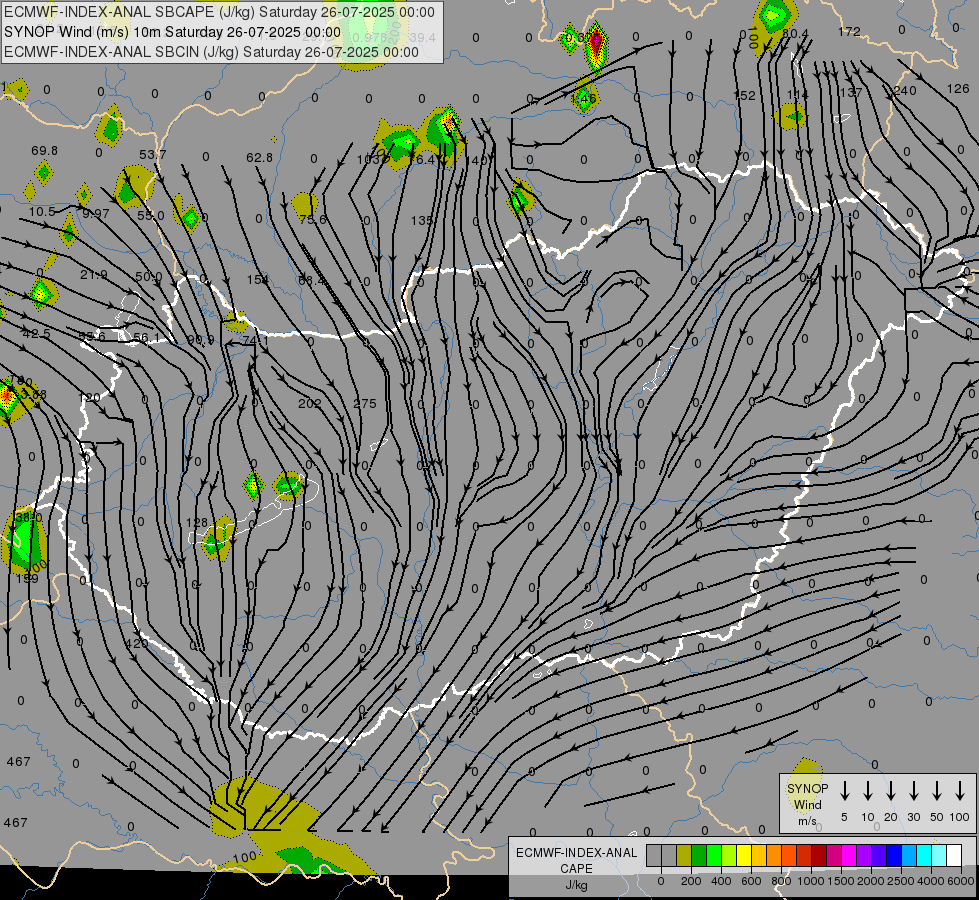Select the dark red swatch after 1000
Viewport: 979px width, 900px height.
coord(819,856)
